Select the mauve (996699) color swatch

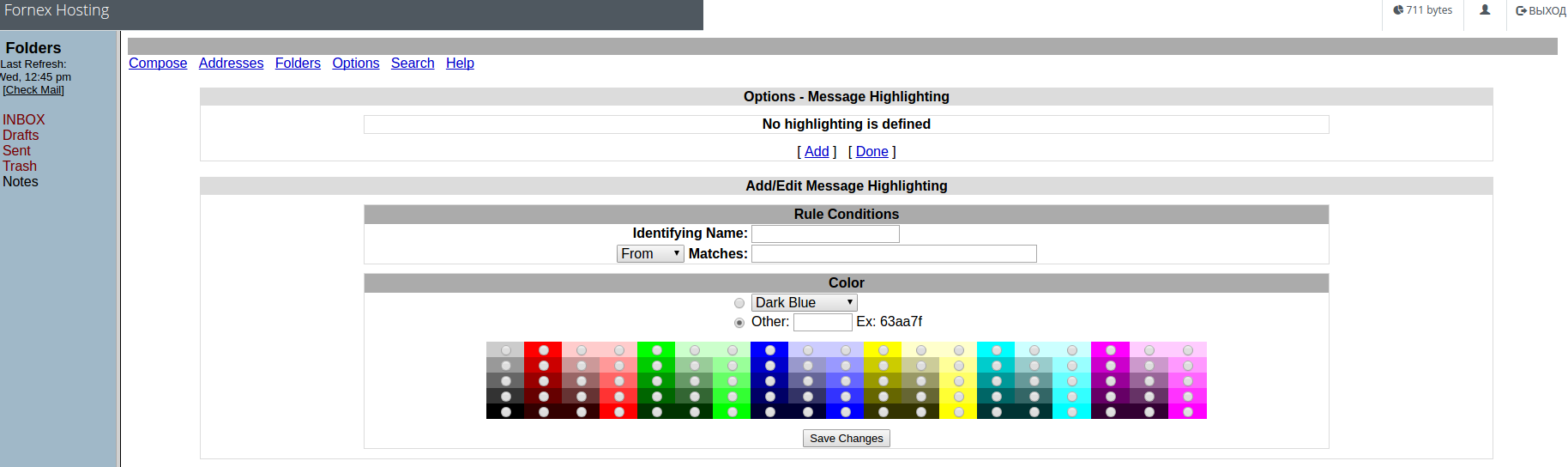click(x=1149, y=381)
